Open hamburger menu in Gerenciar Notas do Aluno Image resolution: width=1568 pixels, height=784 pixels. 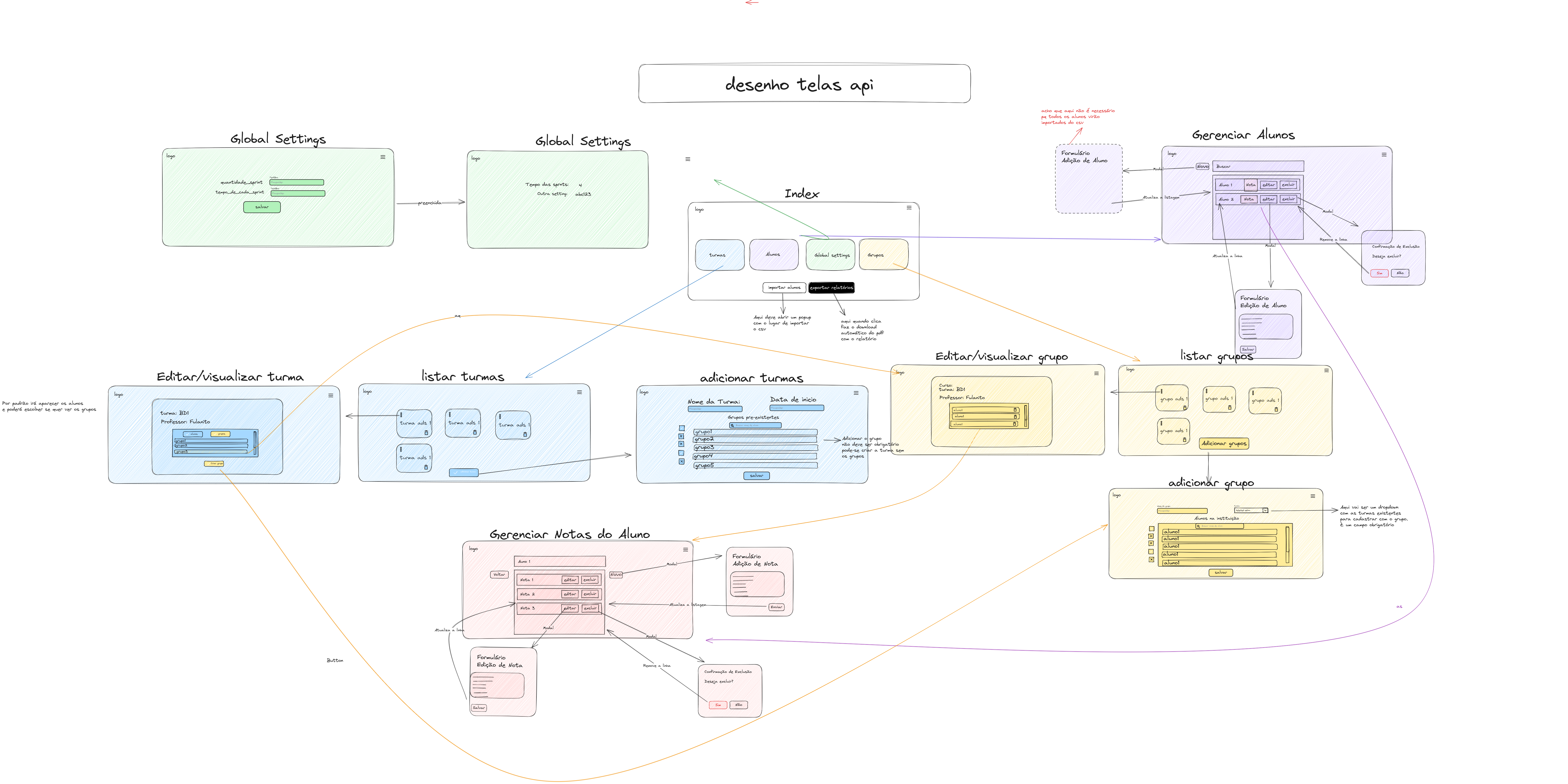coord(685,550)
